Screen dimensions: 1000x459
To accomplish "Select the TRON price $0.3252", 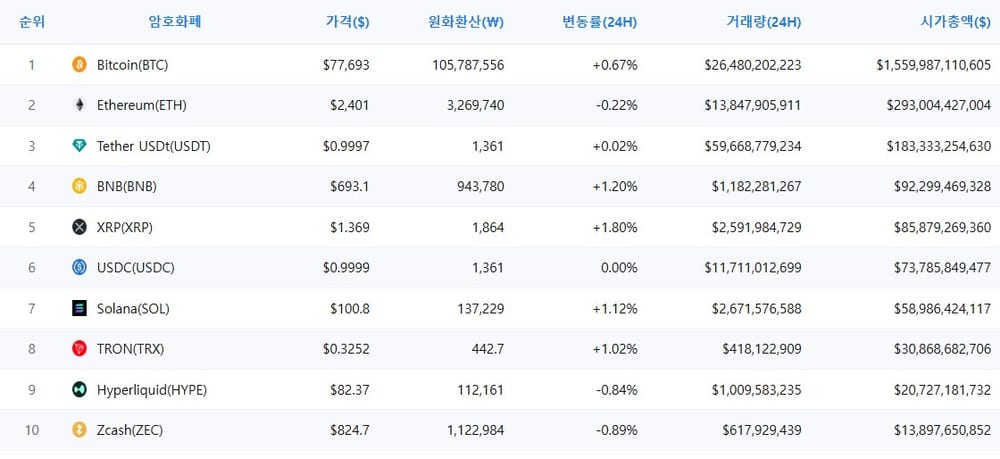I will (x=346, y=349).
